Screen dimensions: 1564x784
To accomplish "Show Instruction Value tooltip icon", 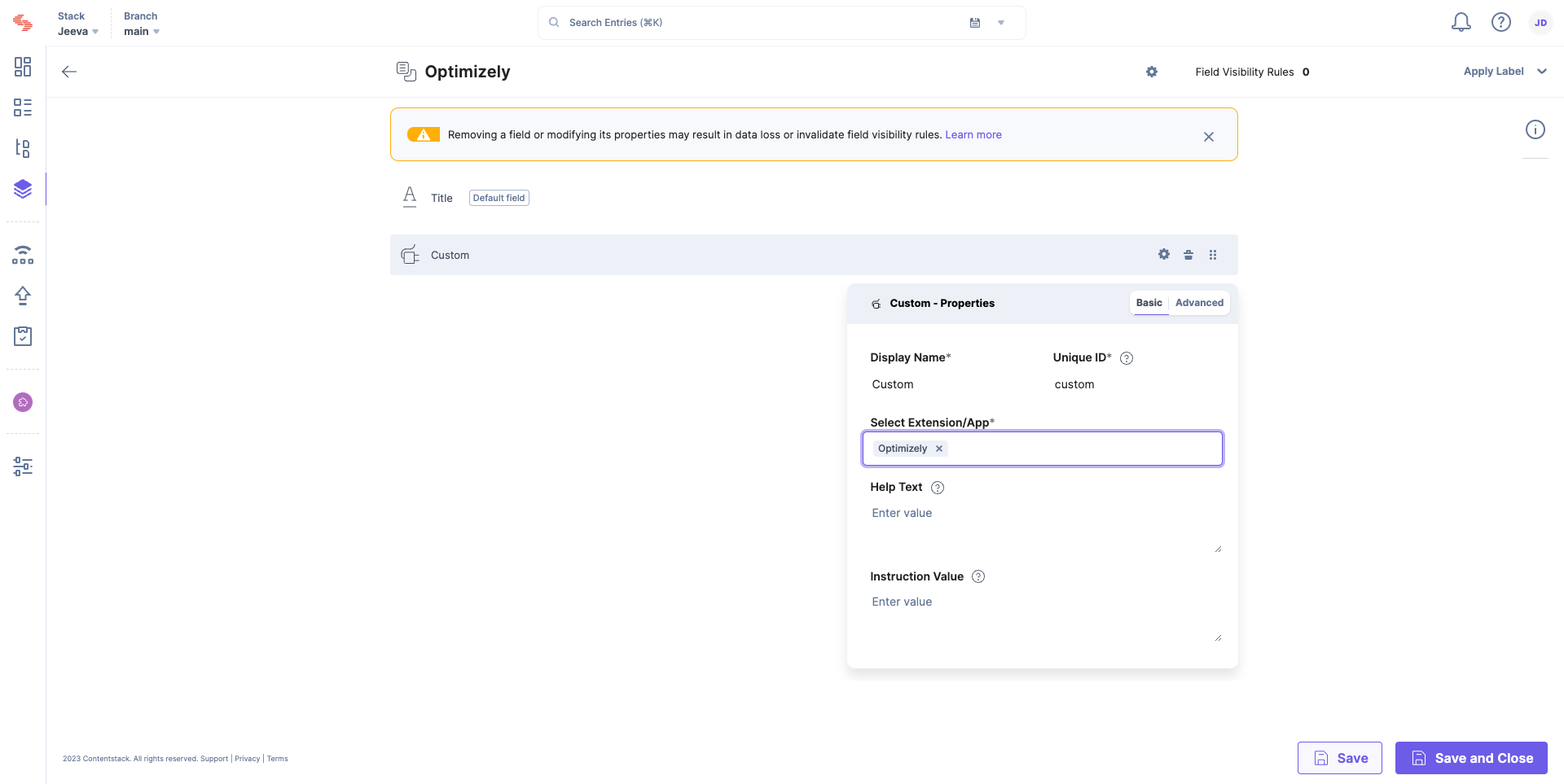I will pyautogui.click(x=978, y=576).
